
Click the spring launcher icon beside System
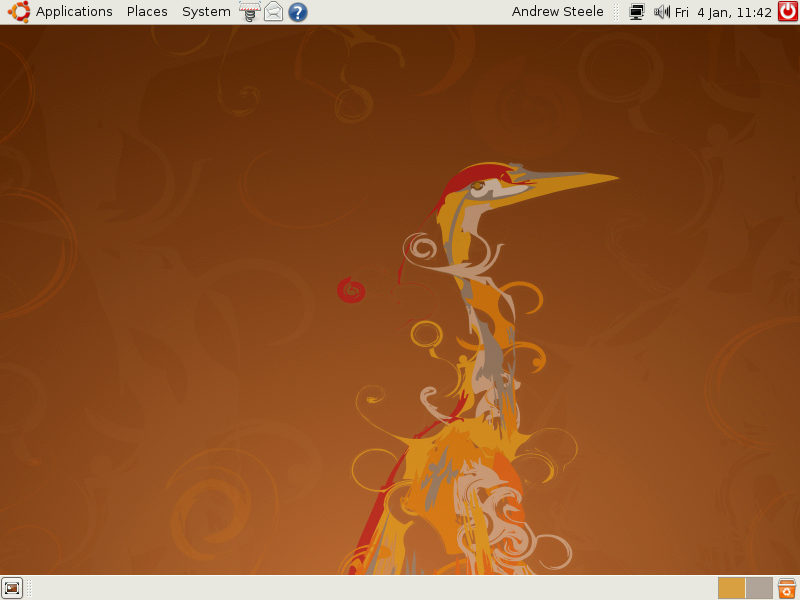point(250,12)
